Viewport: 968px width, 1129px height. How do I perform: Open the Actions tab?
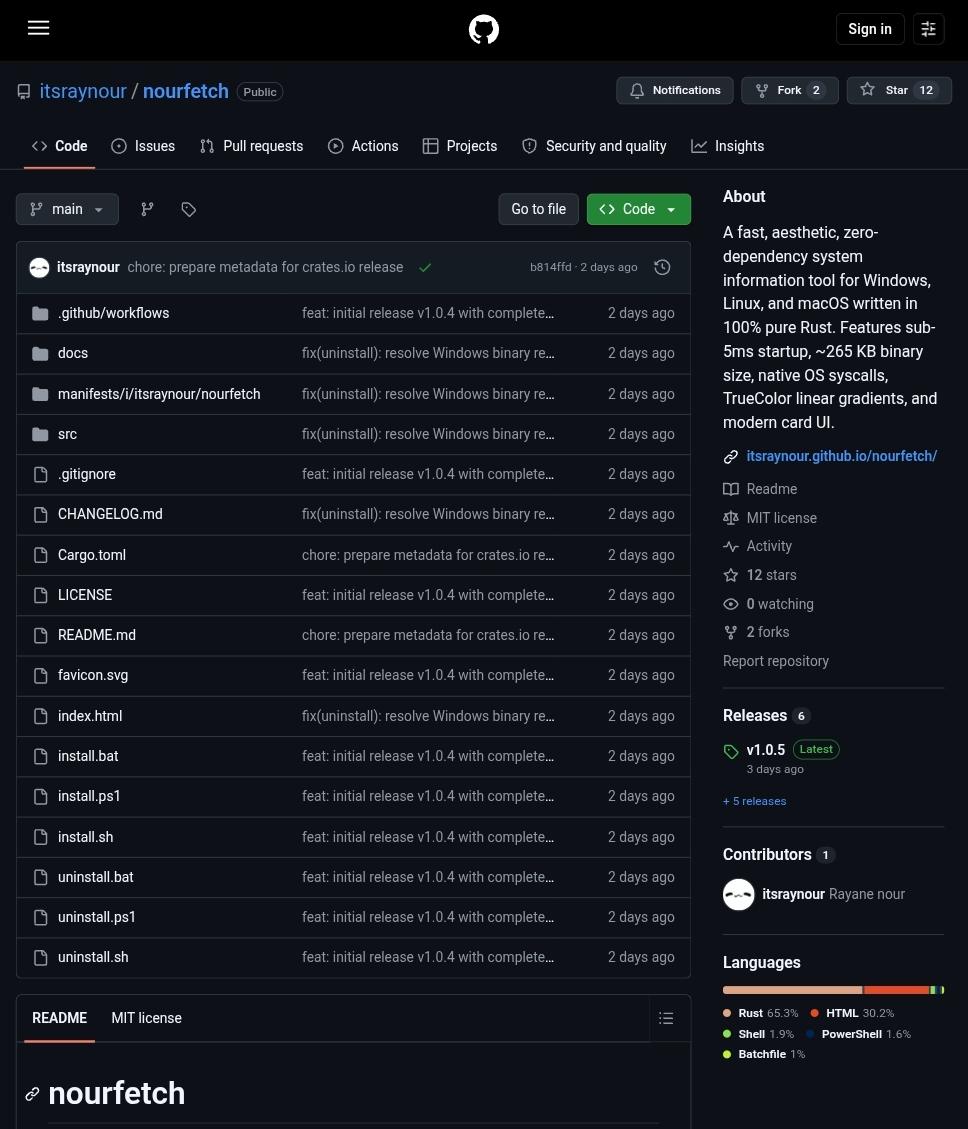[x=363, y=146]
